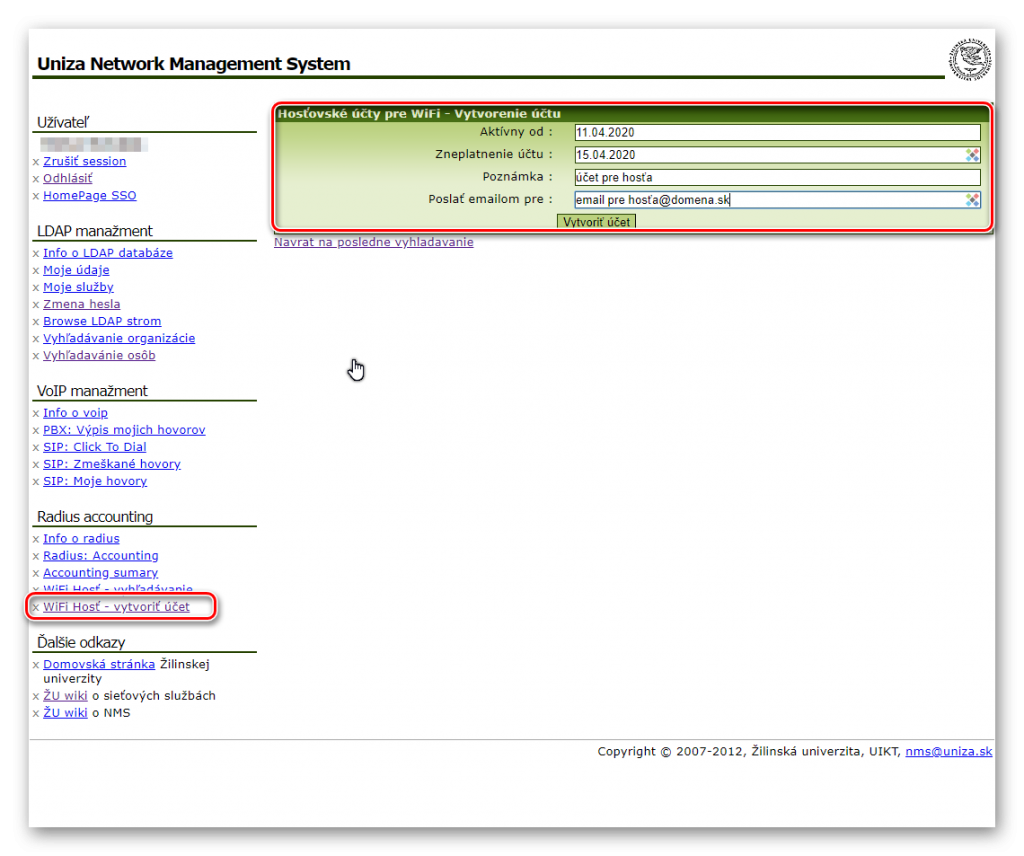Click the Ďalšie odkazy section heading
Viewport: 1024px width, 856px height.
point(81,642)
